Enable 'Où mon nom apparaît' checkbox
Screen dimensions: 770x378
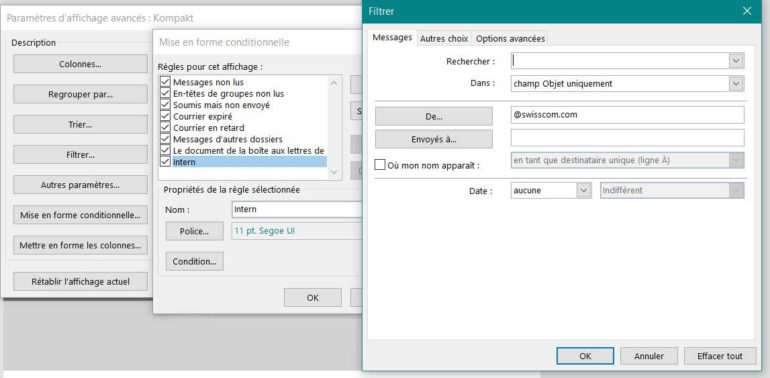pos(380,165)
